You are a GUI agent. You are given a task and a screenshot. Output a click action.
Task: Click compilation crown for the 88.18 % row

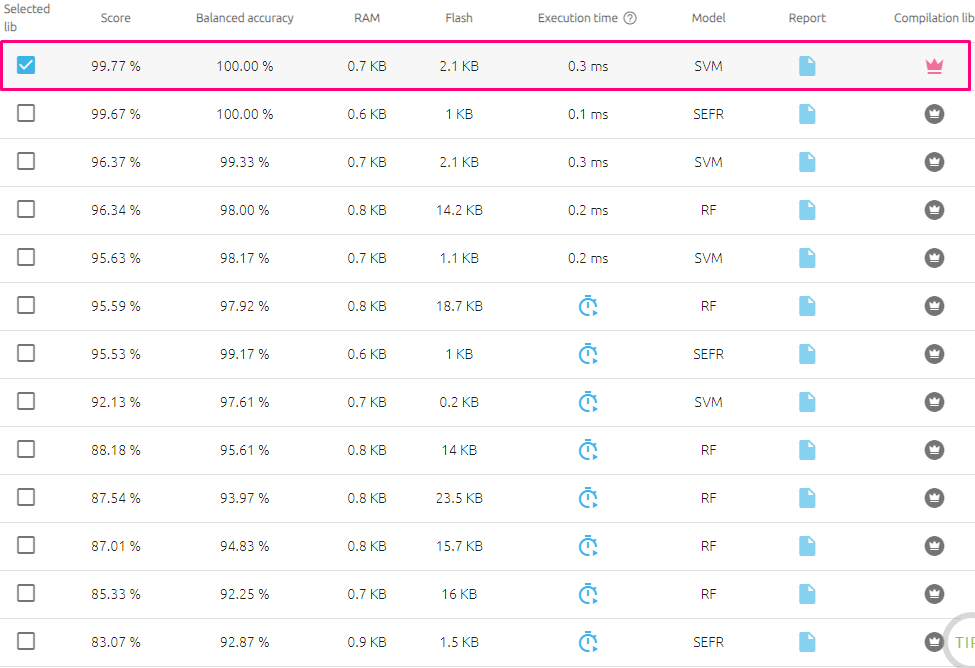tap(934, 450)
